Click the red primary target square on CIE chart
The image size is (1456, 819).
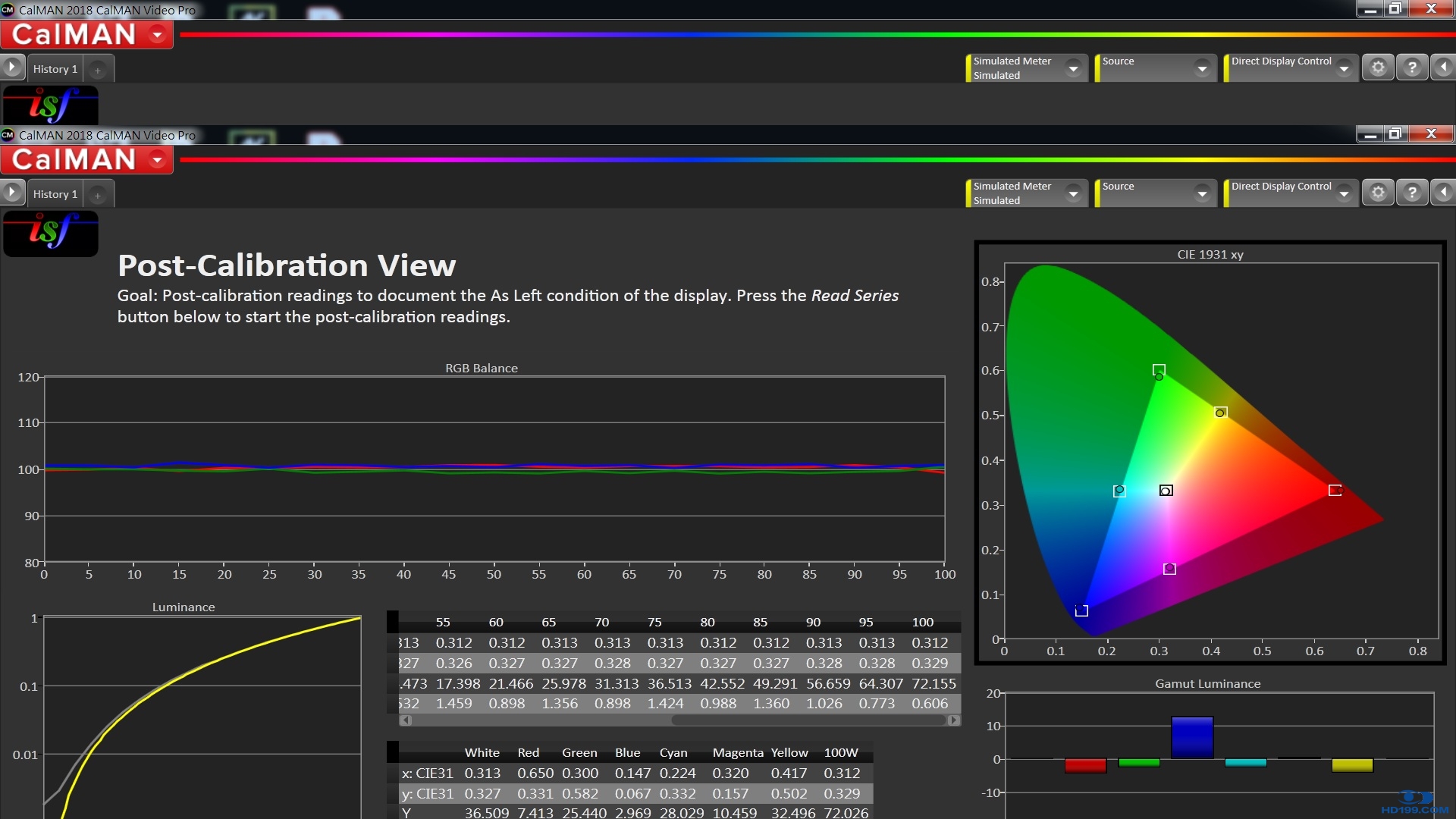pos(1335,491)
